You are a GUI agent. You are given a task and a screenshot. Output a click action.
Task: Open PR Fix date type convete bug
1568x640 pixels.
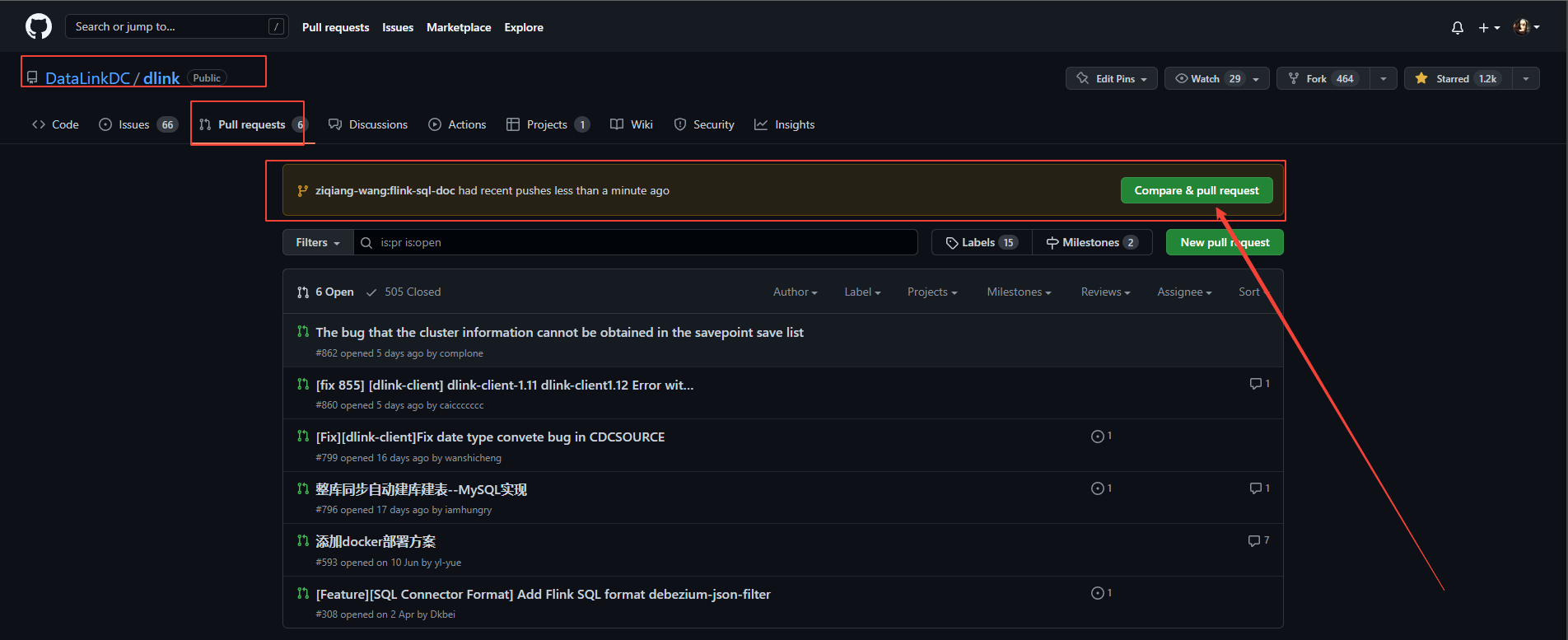click(x=490, y=437)
